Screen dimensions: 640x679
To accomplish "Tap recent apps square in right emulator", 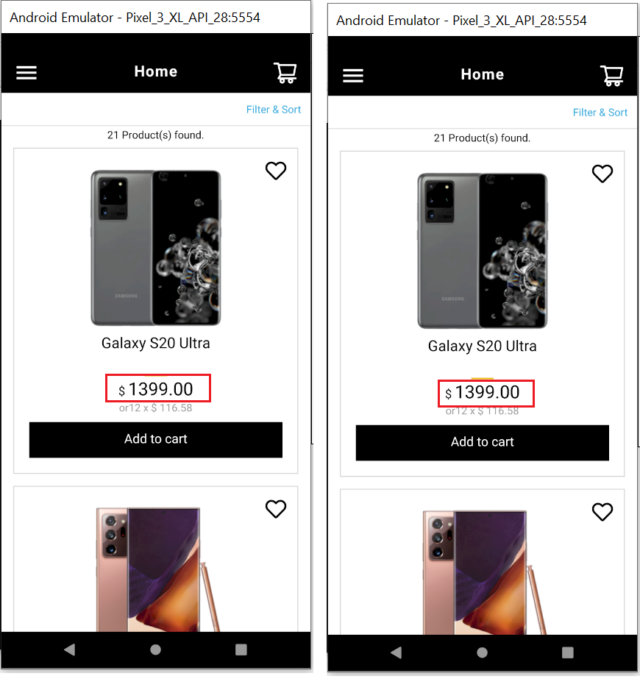I will pos(567,652).
